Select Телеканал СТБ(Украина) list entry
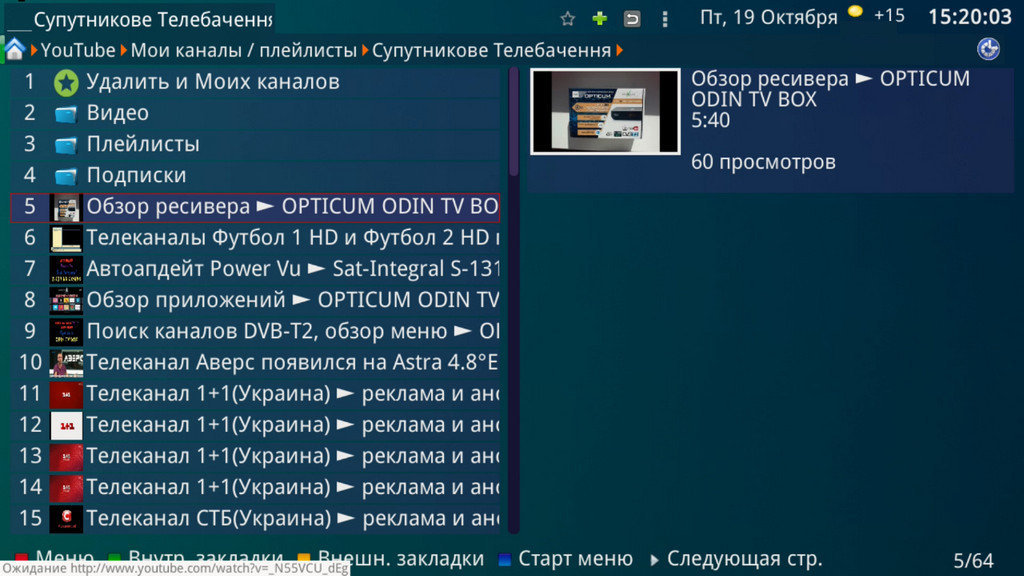1024x576 pixels. 292,518
